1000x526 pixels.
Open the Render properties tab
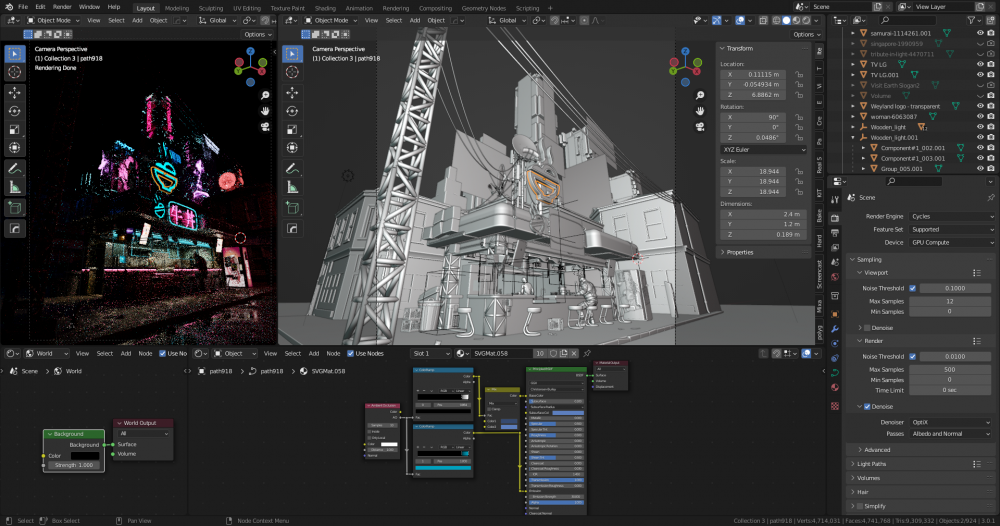835,218
